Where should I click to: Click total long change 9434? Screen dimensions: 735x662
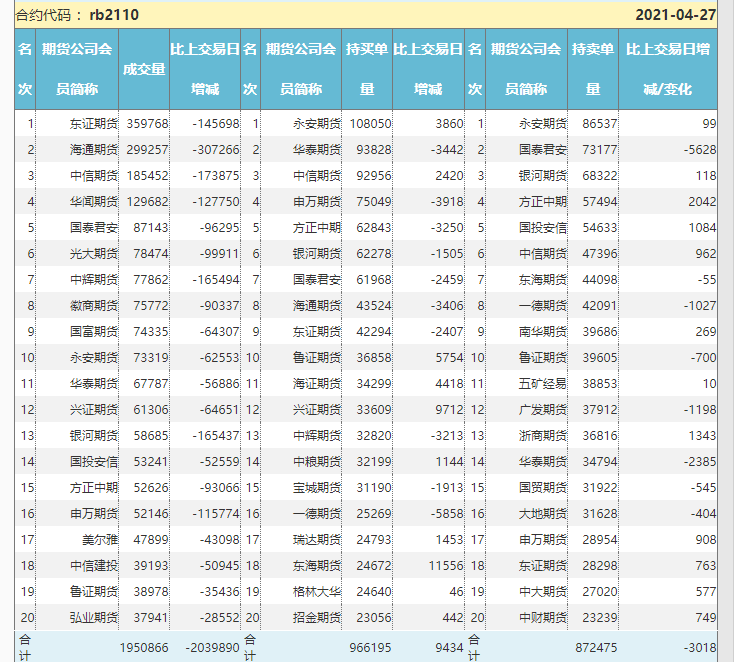pos(449,648)
